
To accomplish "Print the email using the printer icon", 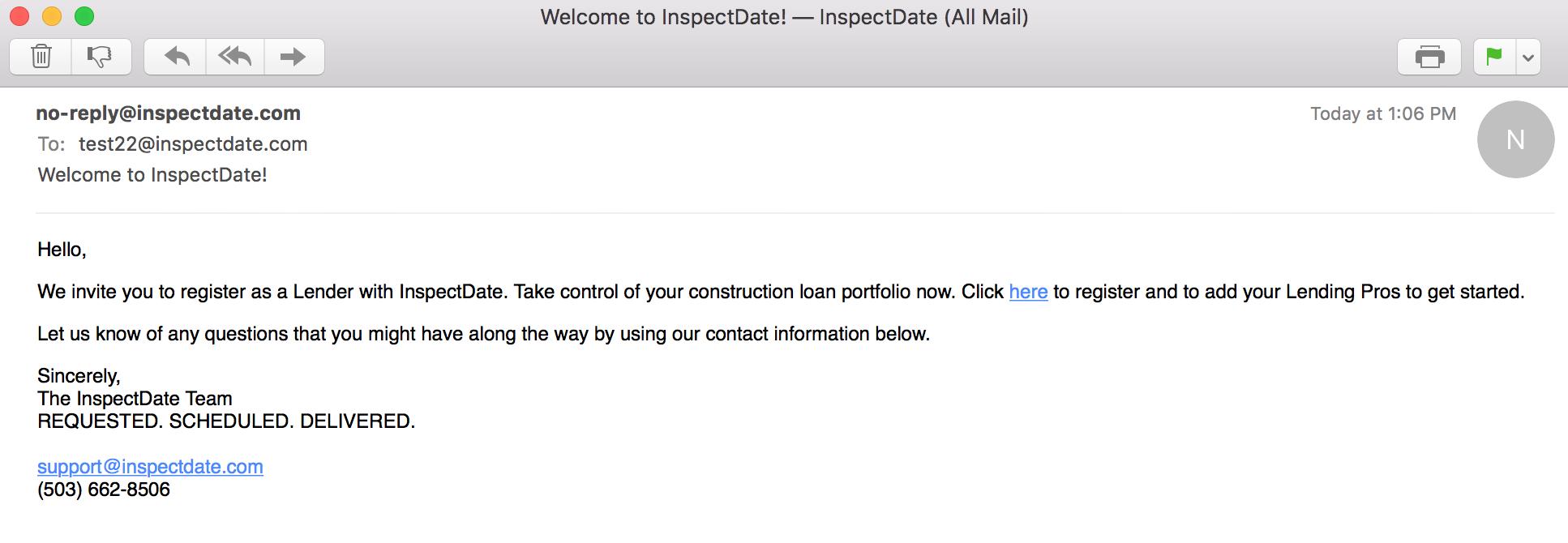I will pos(1429,57).
